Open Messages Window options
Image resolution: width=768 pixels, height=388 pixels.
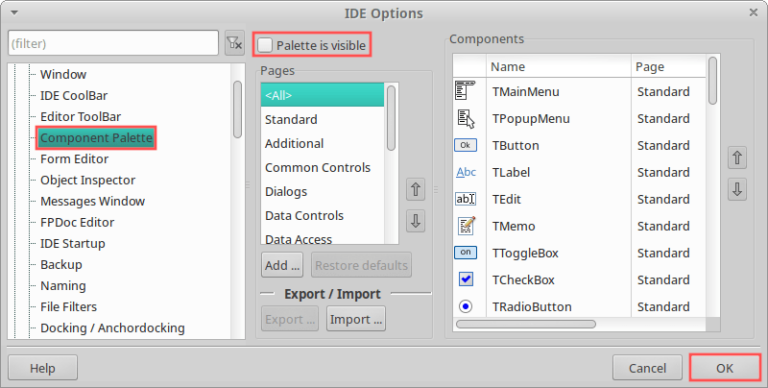(x=93, y=201)
